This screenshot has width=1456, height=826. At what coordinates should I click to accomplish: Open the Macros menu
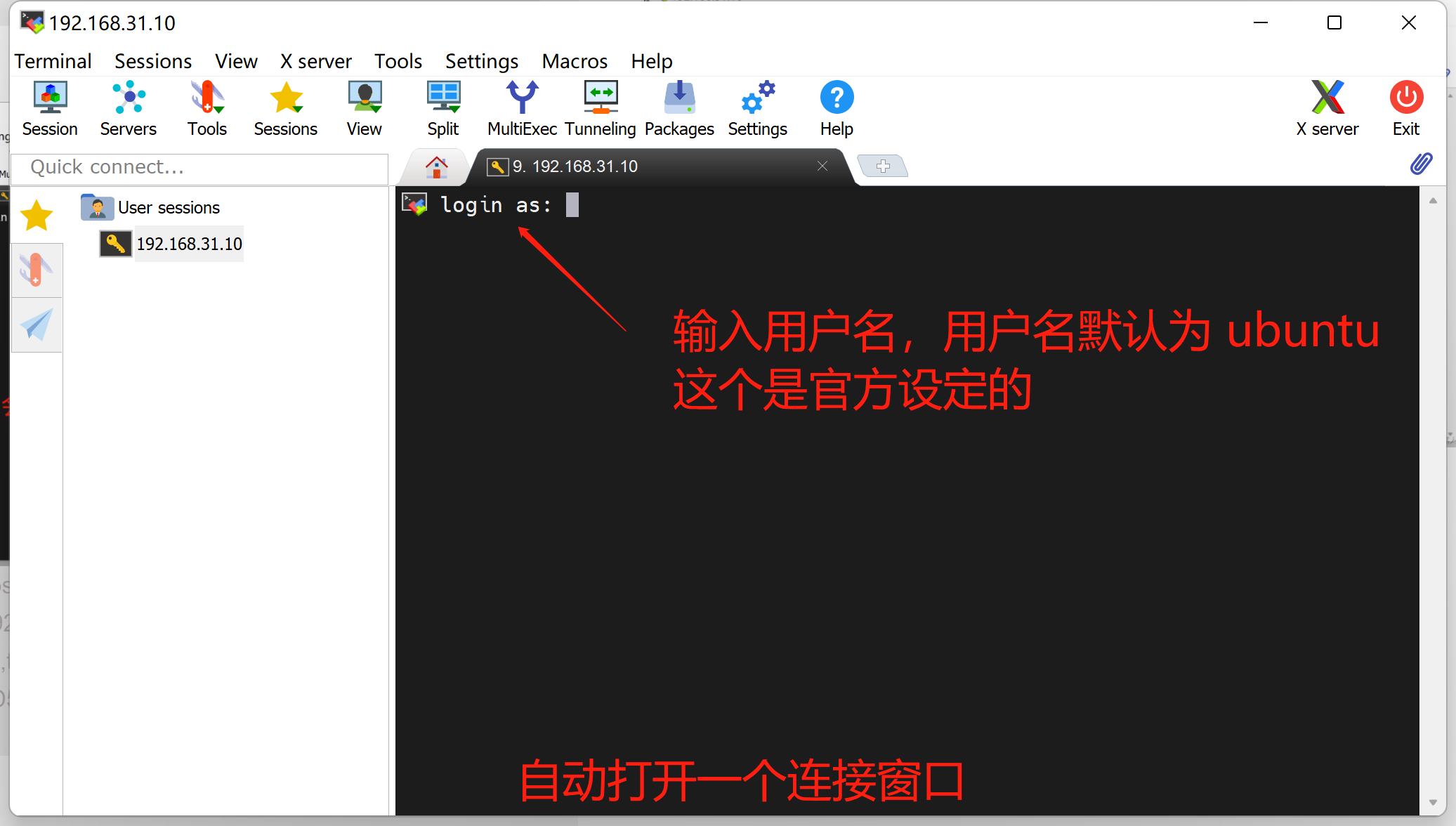coord(574,61)
